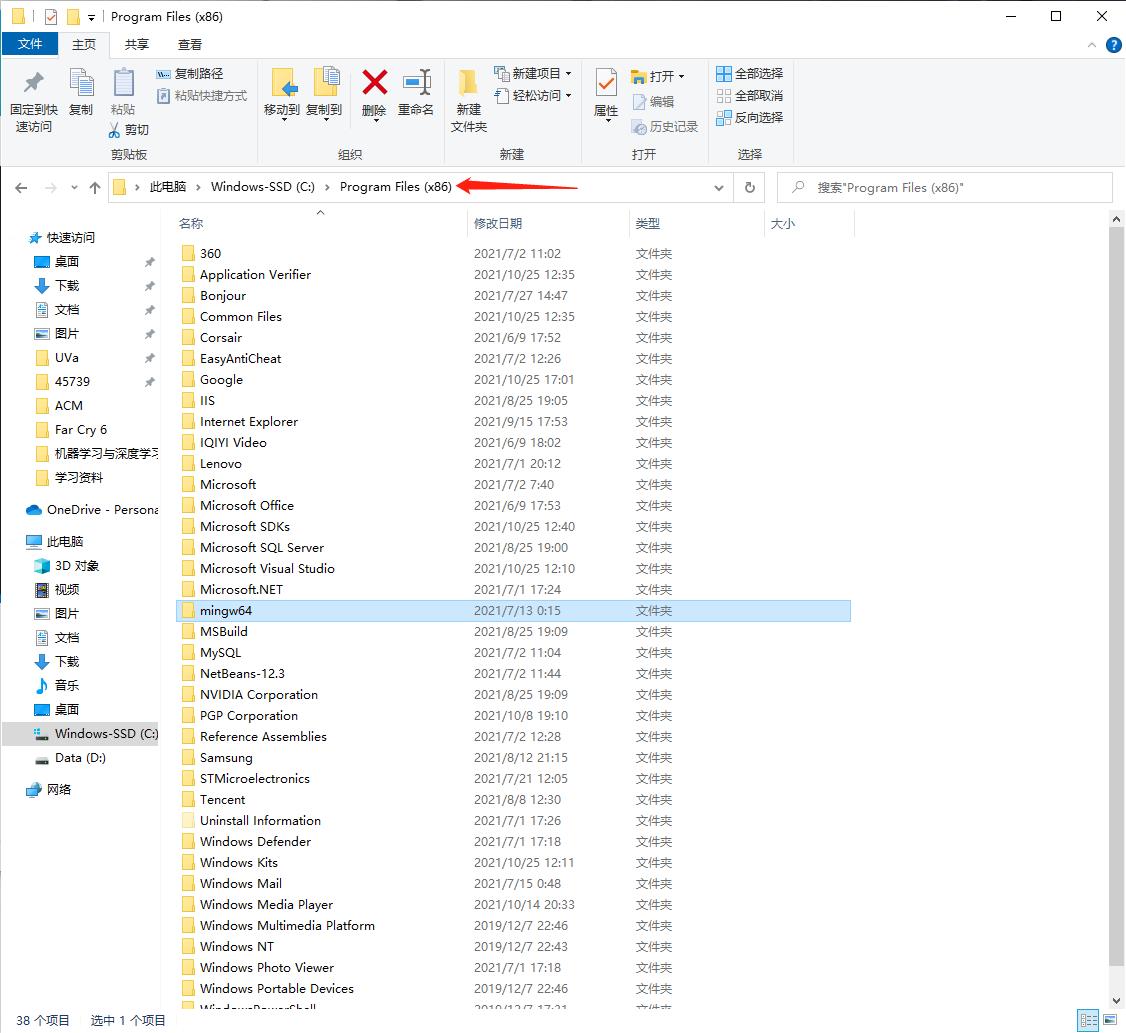Open the File (文件) tab
This screenshot has width=1126, height=1033.
click(x=30, y=44)
